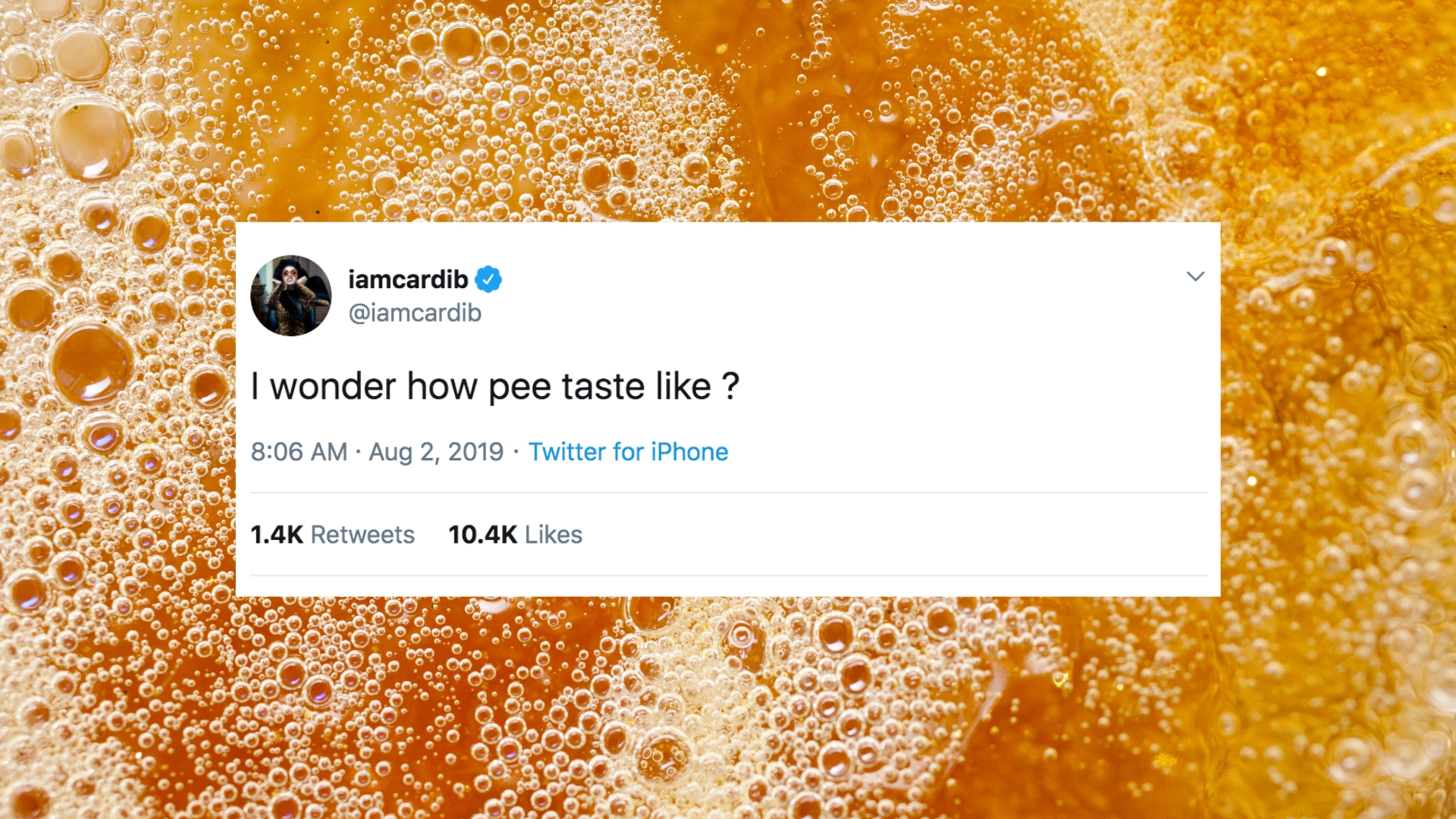View the 1.4K Retweets list

click(332, 535)
